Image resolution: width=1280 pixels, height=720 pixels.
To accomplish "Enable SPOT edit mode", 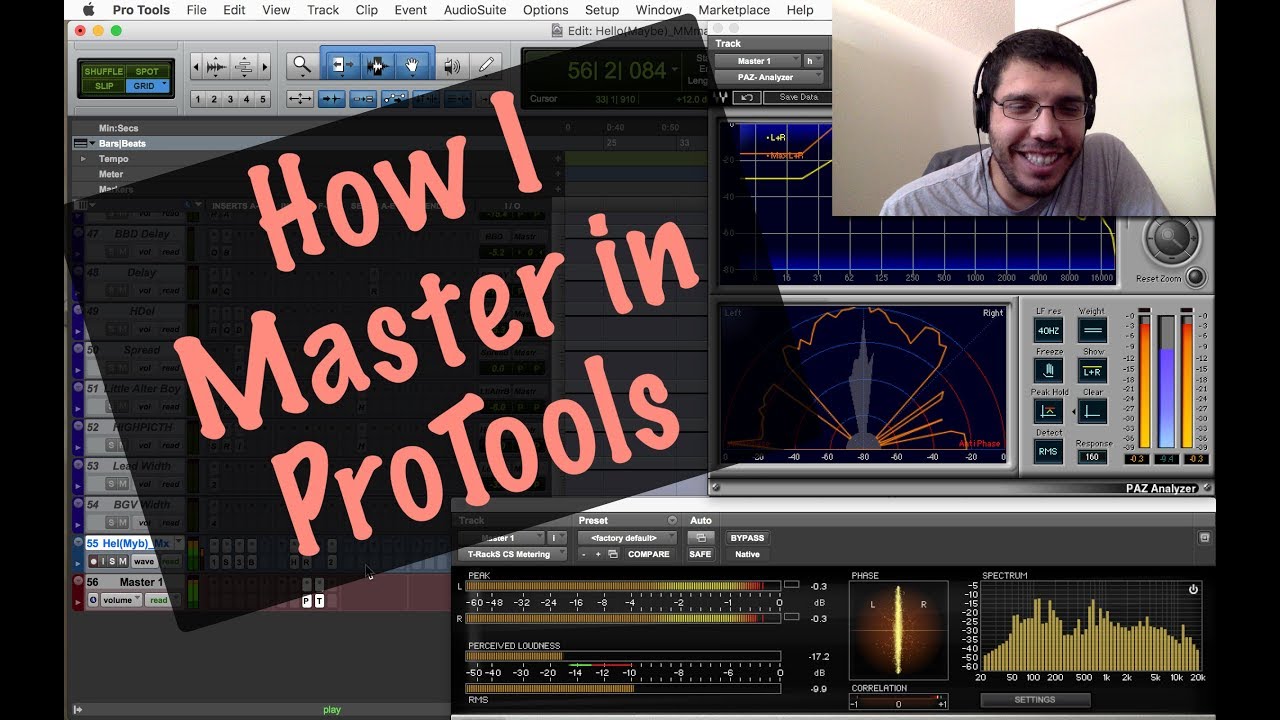I will click(147, 72).
